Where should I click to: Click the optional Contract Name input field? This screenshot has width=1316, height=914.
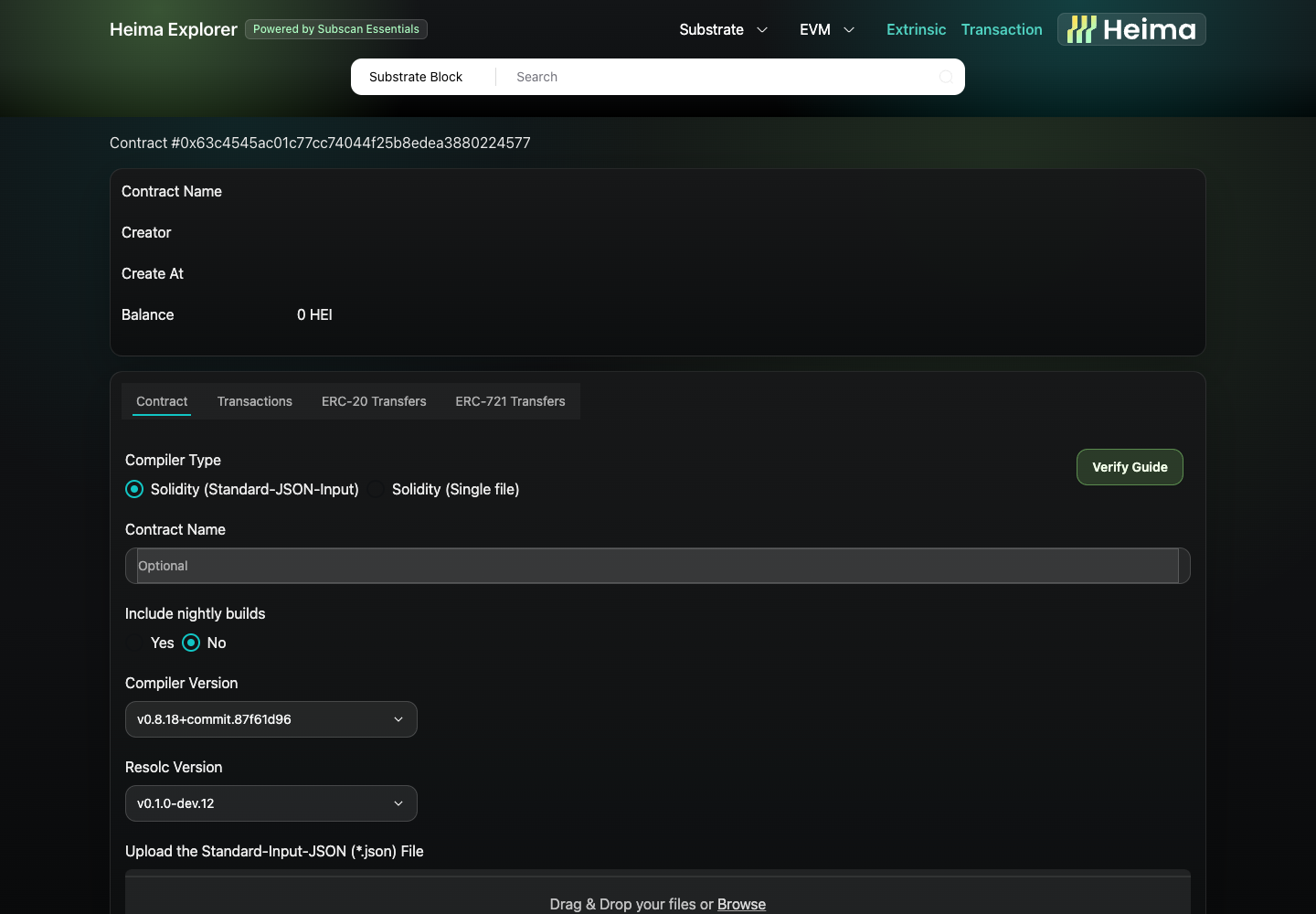658,566
